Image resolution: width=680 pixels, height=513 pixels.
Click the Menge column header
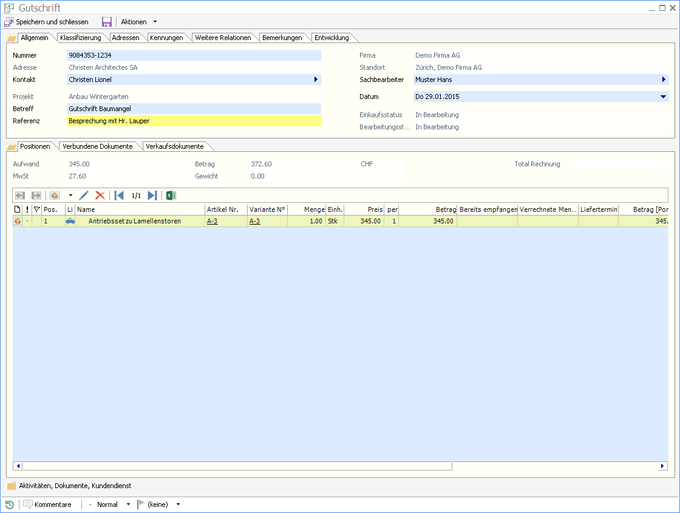(x=307, y=209)
